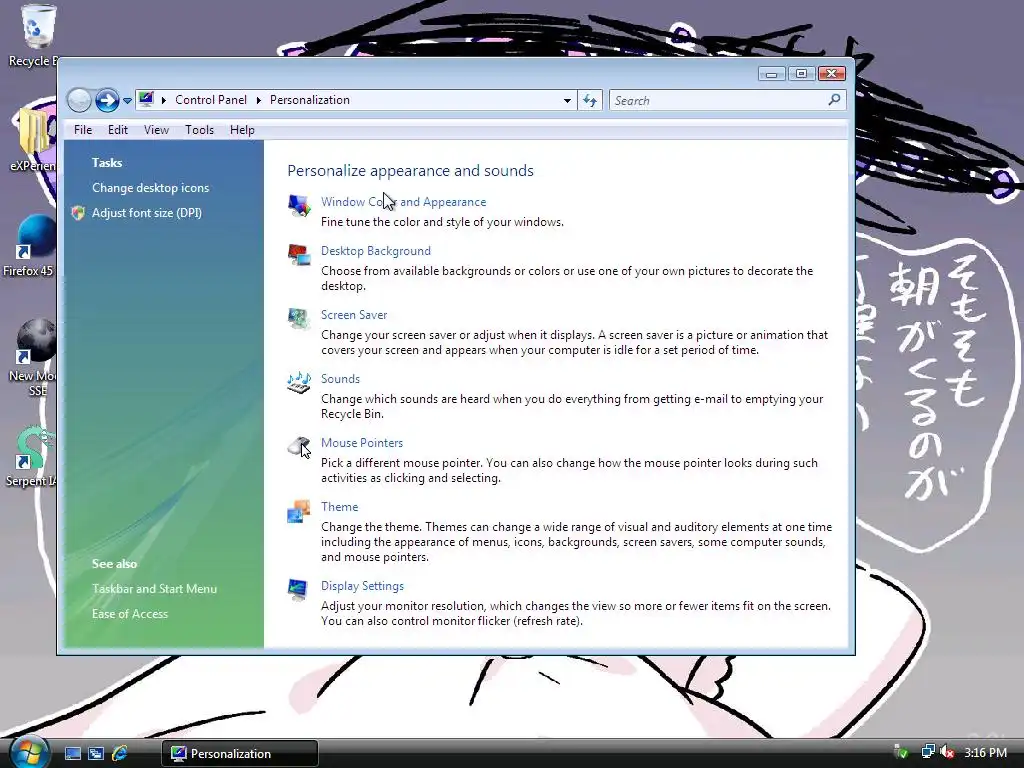Expand the address bar history dropdown
The image size is (1024, 768).
click(567, 101)
